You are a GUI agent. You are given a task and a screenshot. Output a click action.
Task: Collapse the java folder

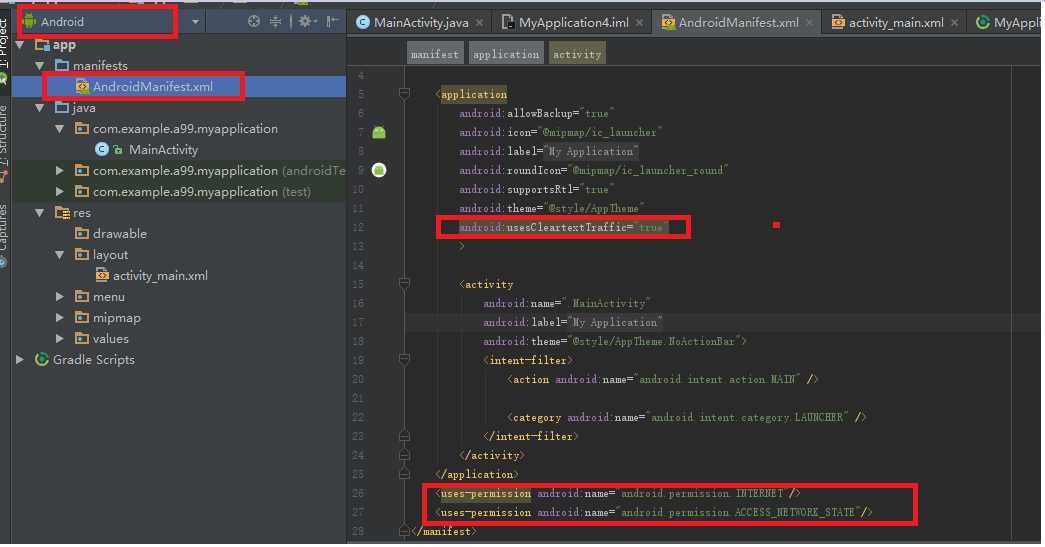pos(40,107)
